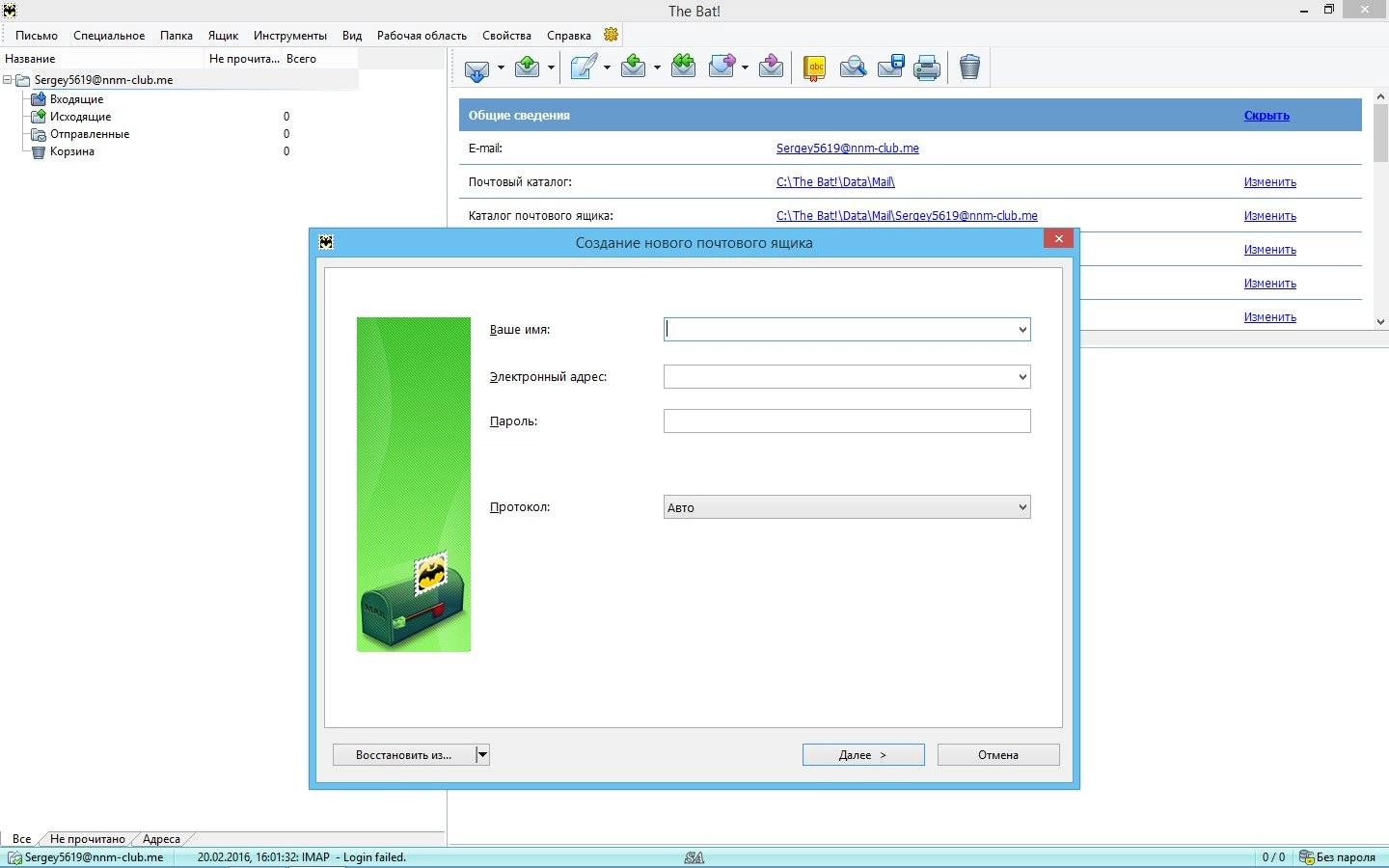Click the Название column header

pyautogui.click(x=102, y=59)
